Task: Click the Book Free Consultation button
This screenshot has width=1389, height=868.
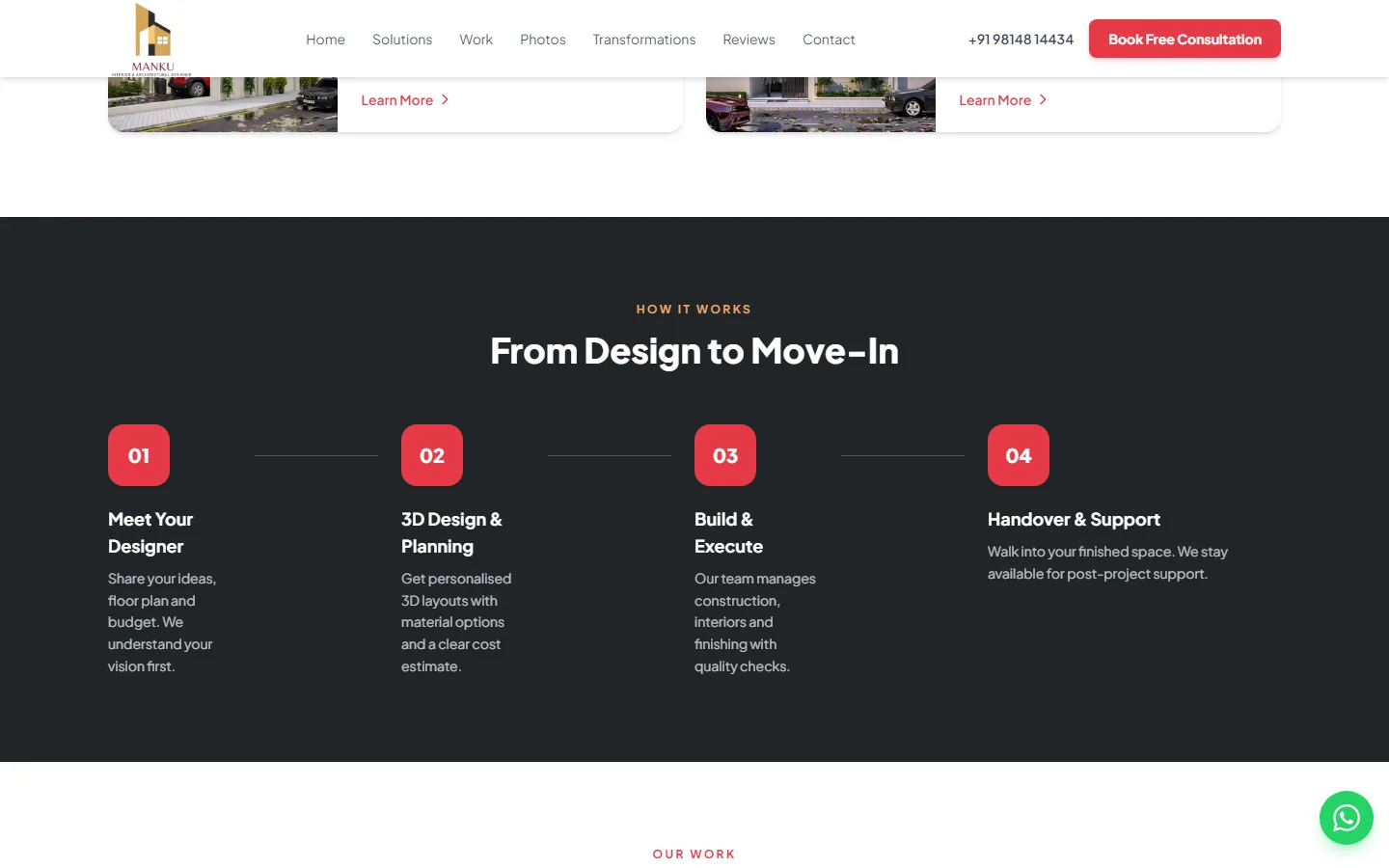Action: [1185, 39]
